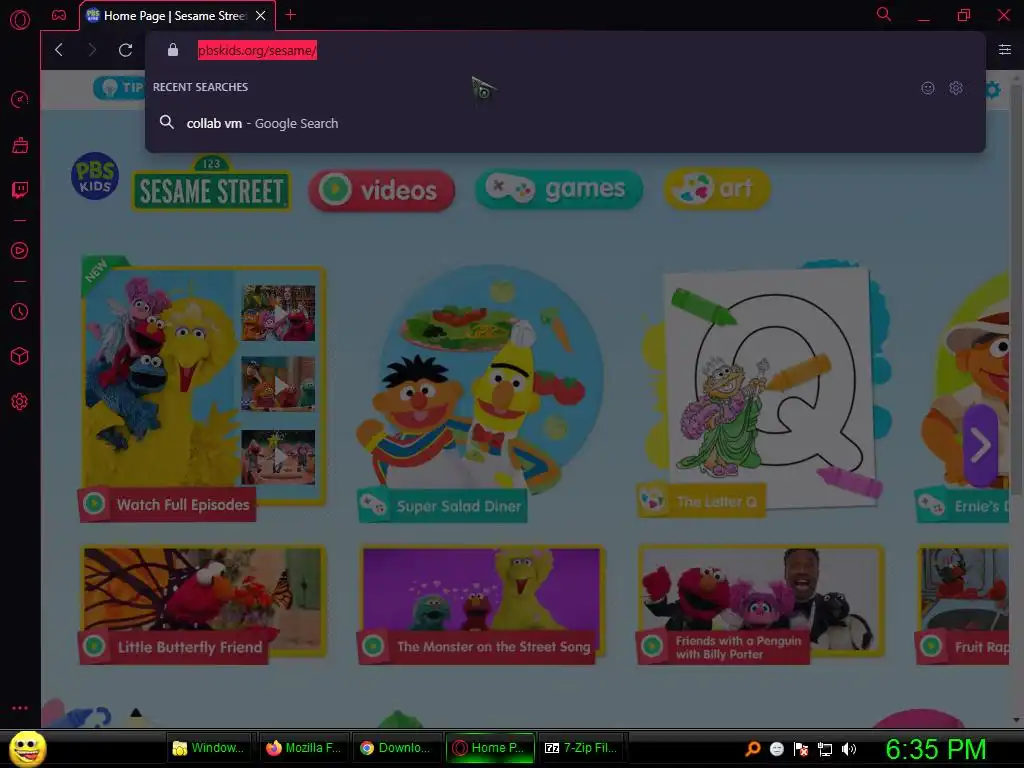This screenshot has width=1024, height=768.
Task: Open a new tab with plus button
Action: click(291, 15)
